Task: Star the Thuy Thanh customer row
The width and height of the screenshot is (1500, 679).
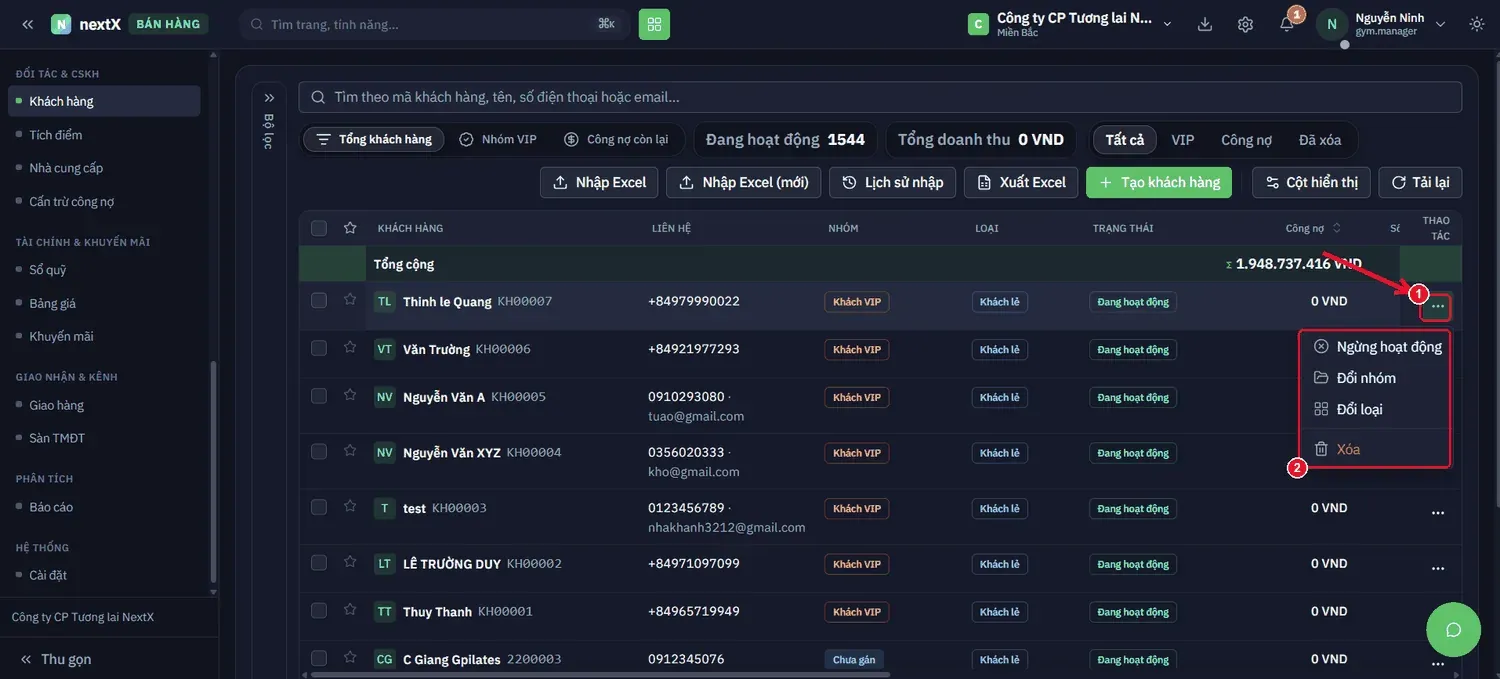Action: 350,610
